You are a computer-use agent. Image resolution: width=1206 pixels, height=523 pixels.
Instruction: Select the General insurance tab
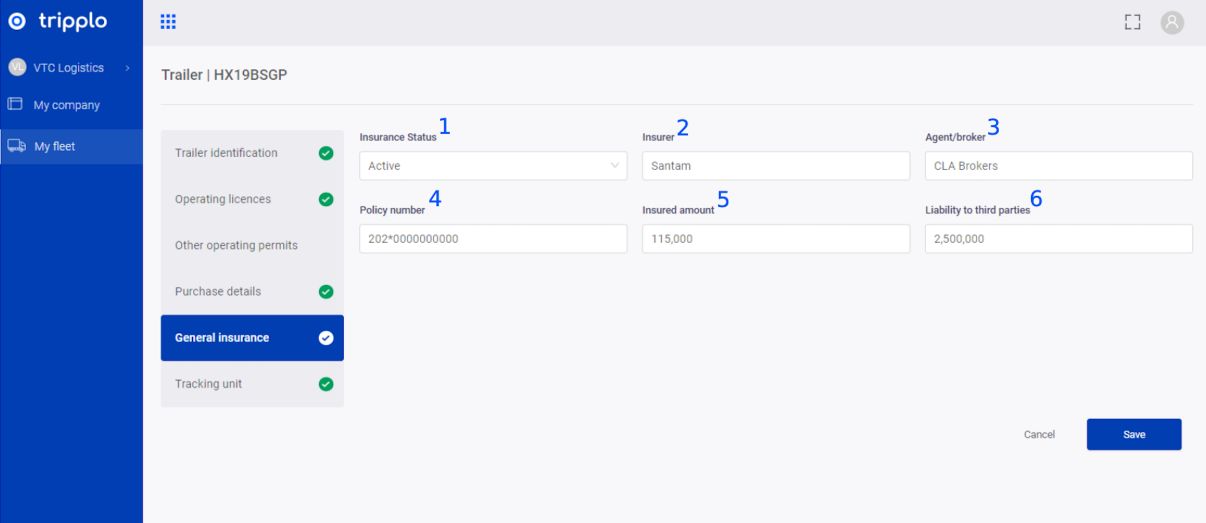[222, 338]
